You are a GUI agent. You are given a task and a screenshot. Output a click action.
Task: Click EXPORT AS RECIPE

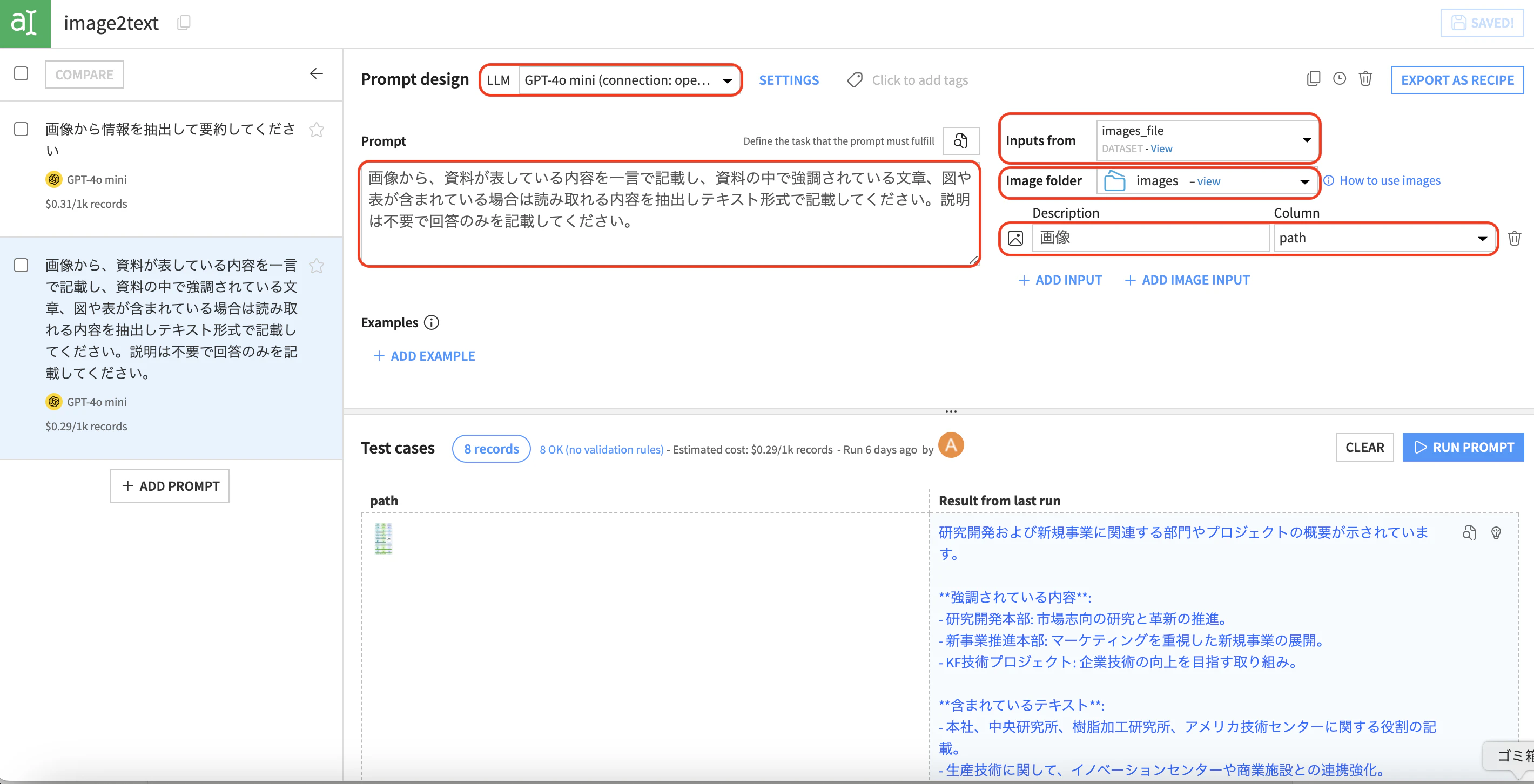[x=1457, y=80]
